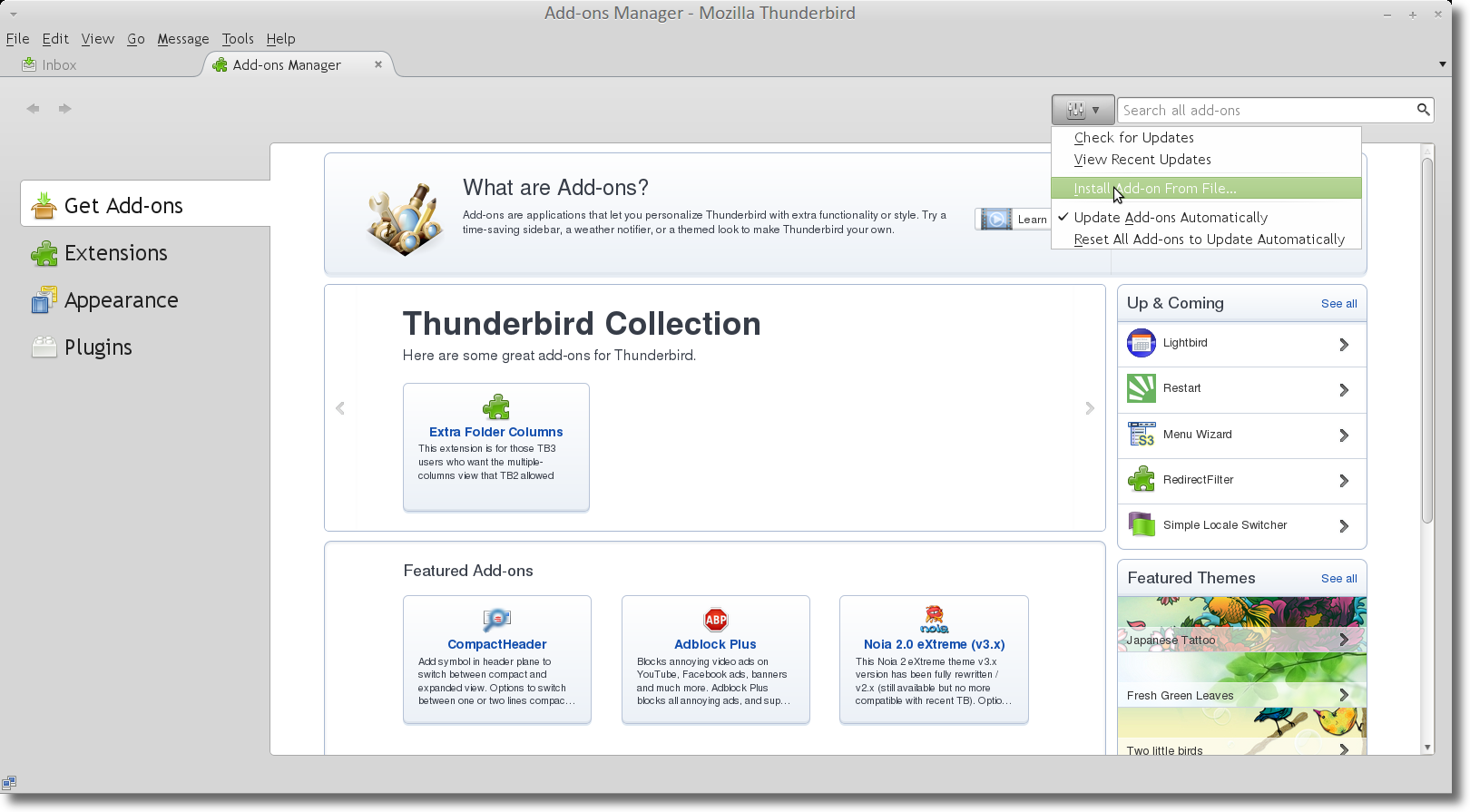Viewport: 1470px width, 812px height.
Task: Show previous collection item arrow
Action: (340, 408)
